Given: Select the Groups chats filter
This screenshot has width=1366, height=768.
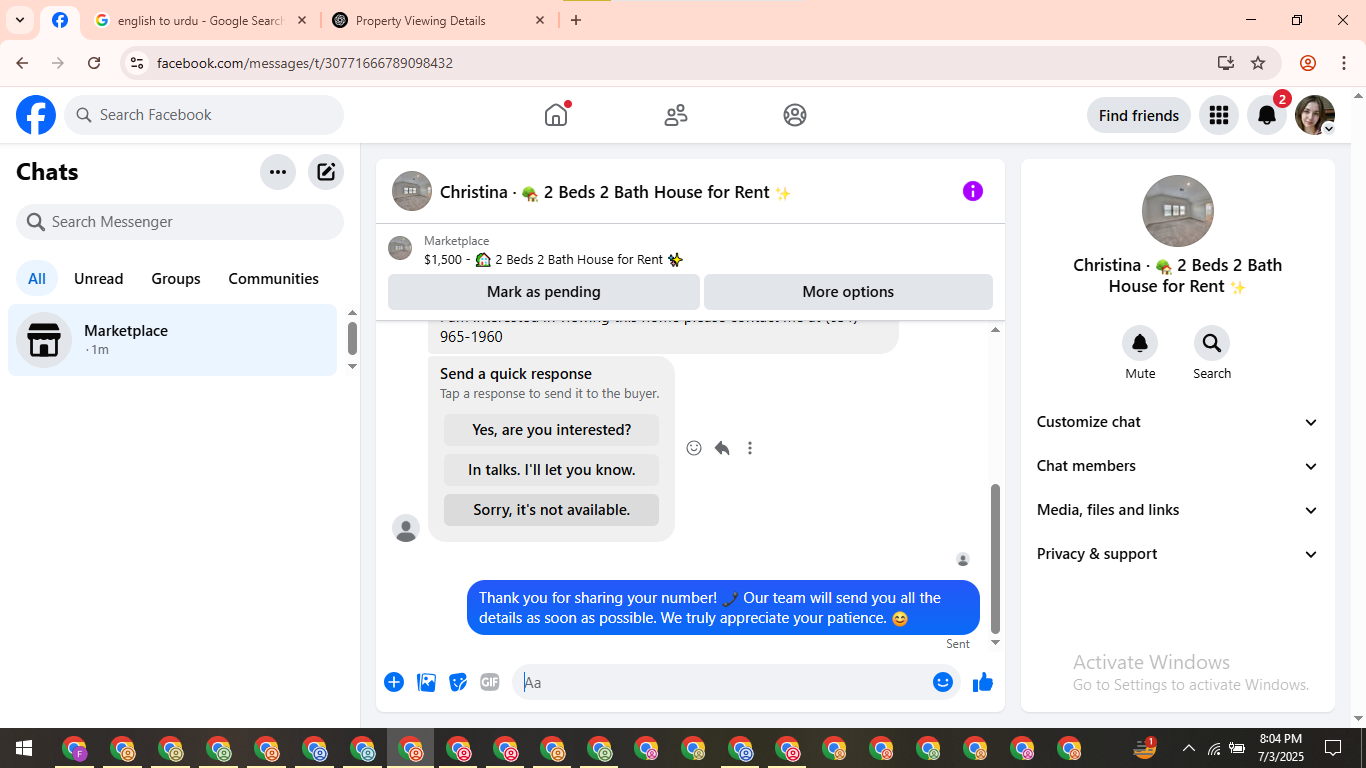Looking at the screenshot, I should pos(176,279).
